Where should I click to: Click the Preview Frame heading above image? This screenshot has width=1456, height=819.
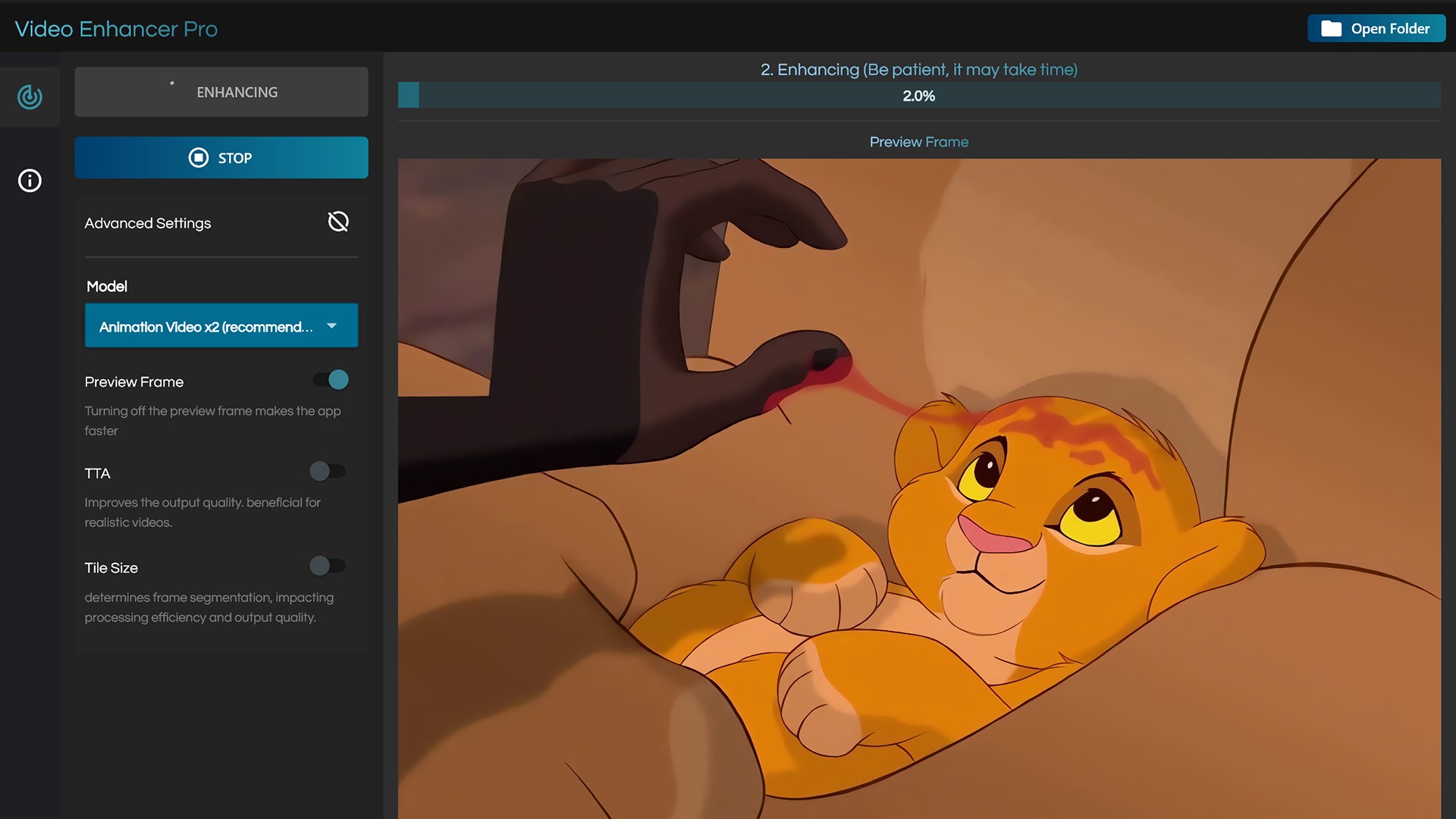pos(918,142)
